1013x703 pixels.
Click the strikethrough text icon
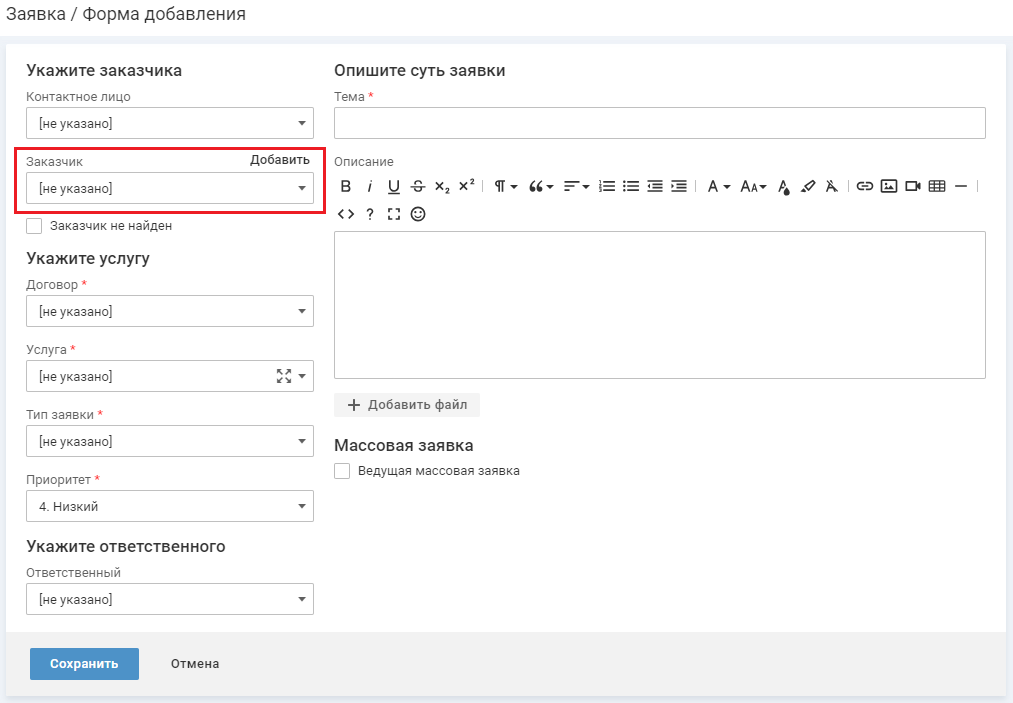pos(418,186)
